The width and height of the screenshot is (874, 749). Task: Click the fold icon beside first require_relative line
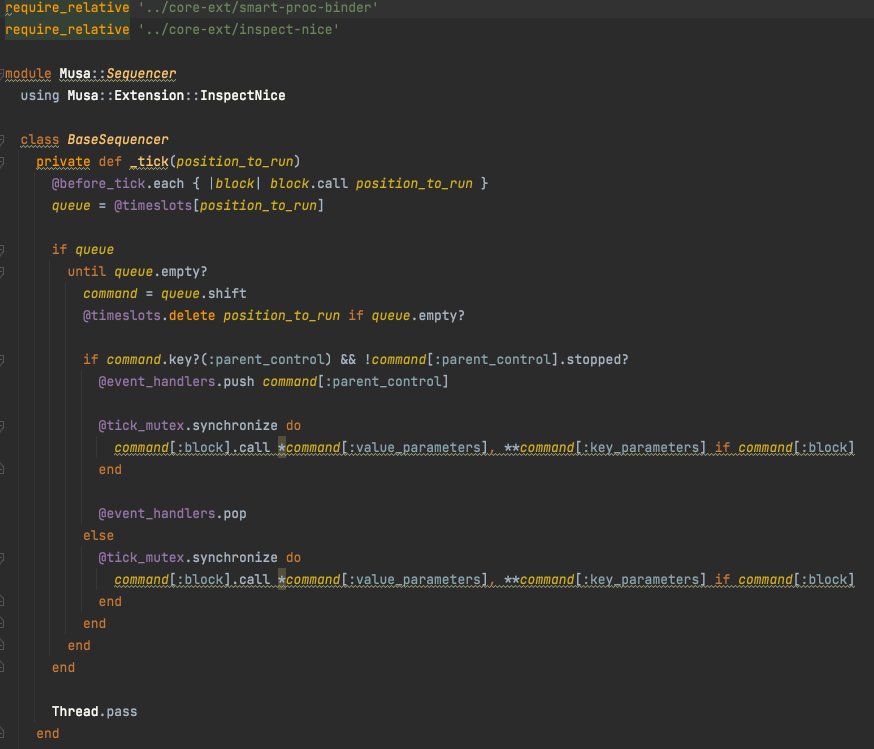5,7
